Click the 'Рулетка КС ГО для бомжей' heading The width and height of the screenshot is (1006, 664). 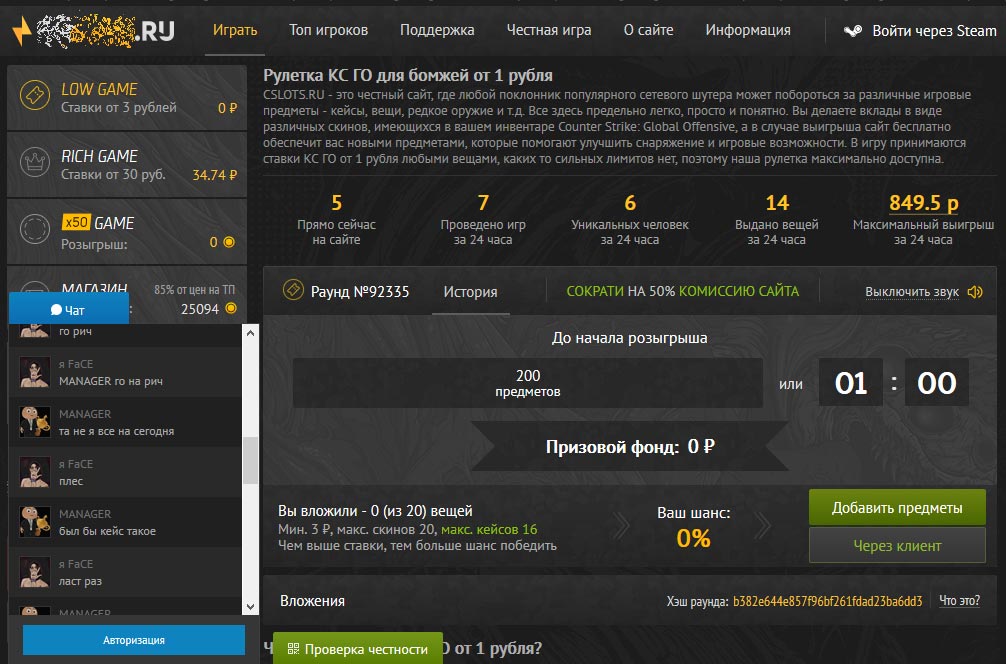pos(408,75)
